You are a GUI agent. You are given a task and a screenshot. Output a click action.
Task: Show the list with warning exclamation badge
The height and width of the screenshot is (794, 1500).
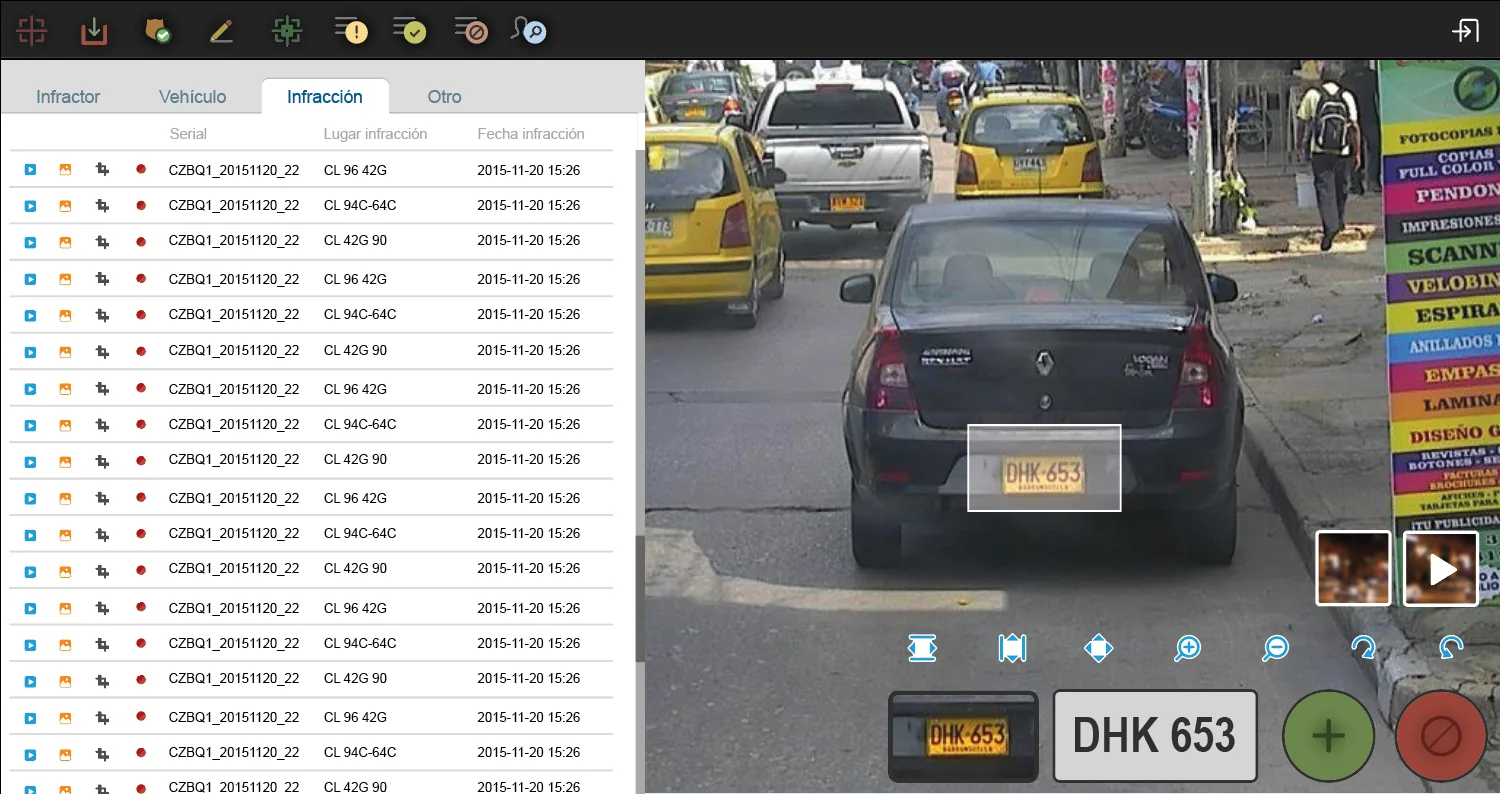coord(351,31)
